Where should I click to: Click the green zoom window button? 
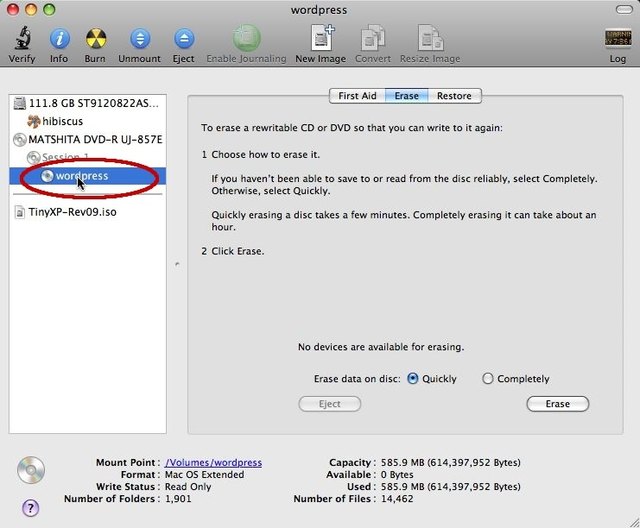(49, 9)
